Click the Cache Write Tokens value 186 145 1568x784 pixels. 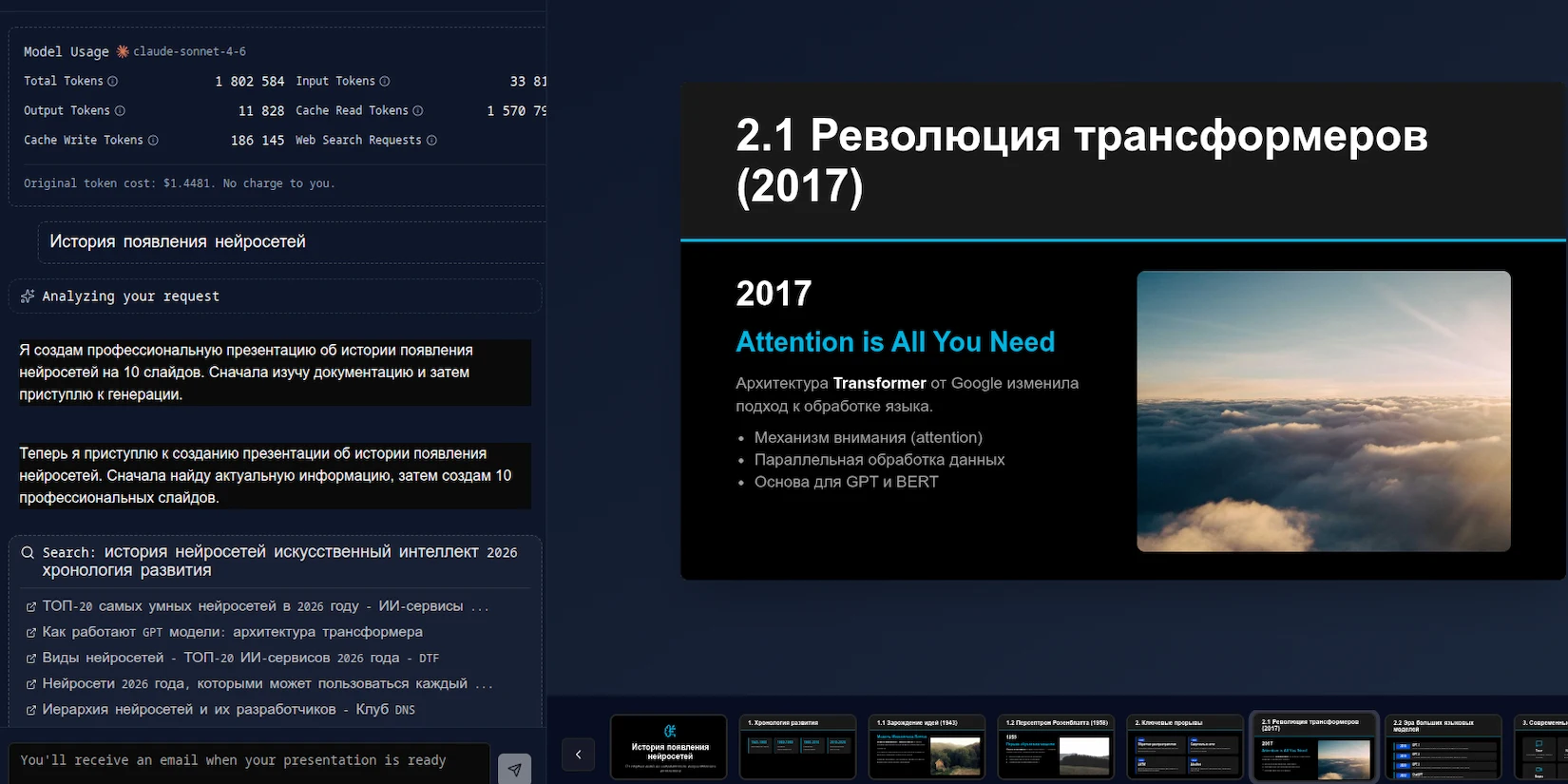coord(258,141)
